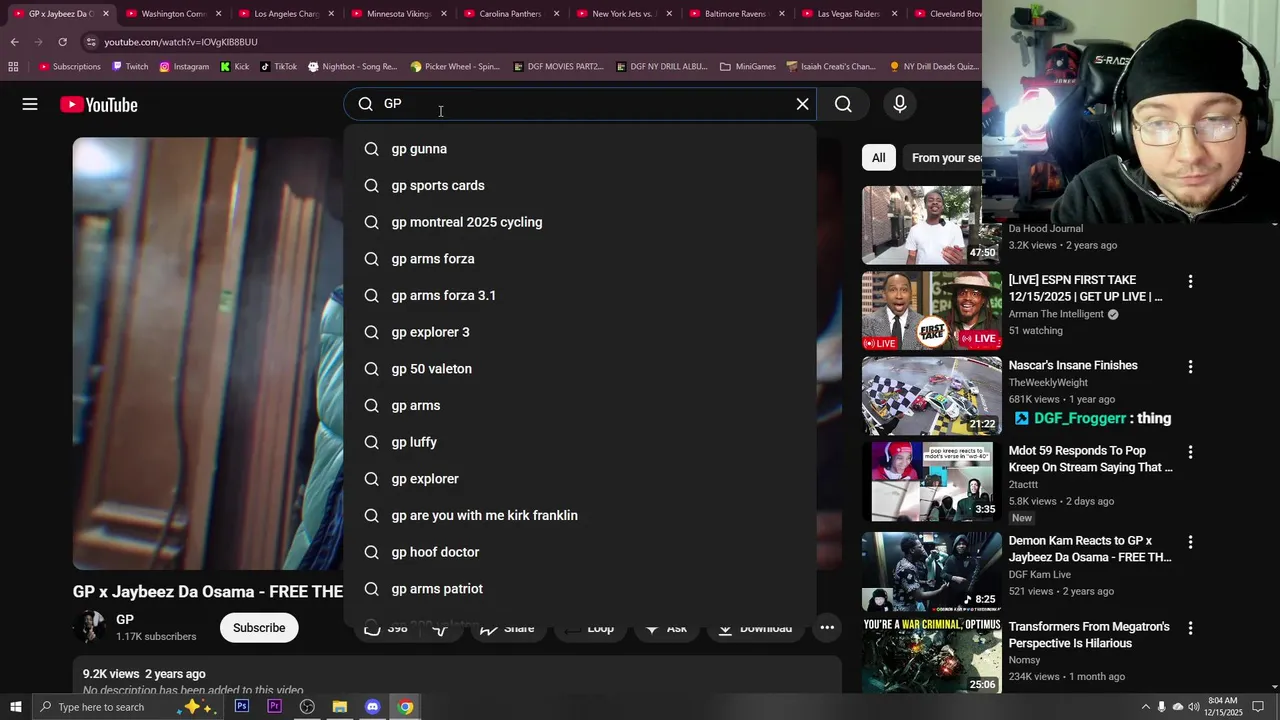Reload the page
The image size is (1280, 720).
[x=62, y=42]
